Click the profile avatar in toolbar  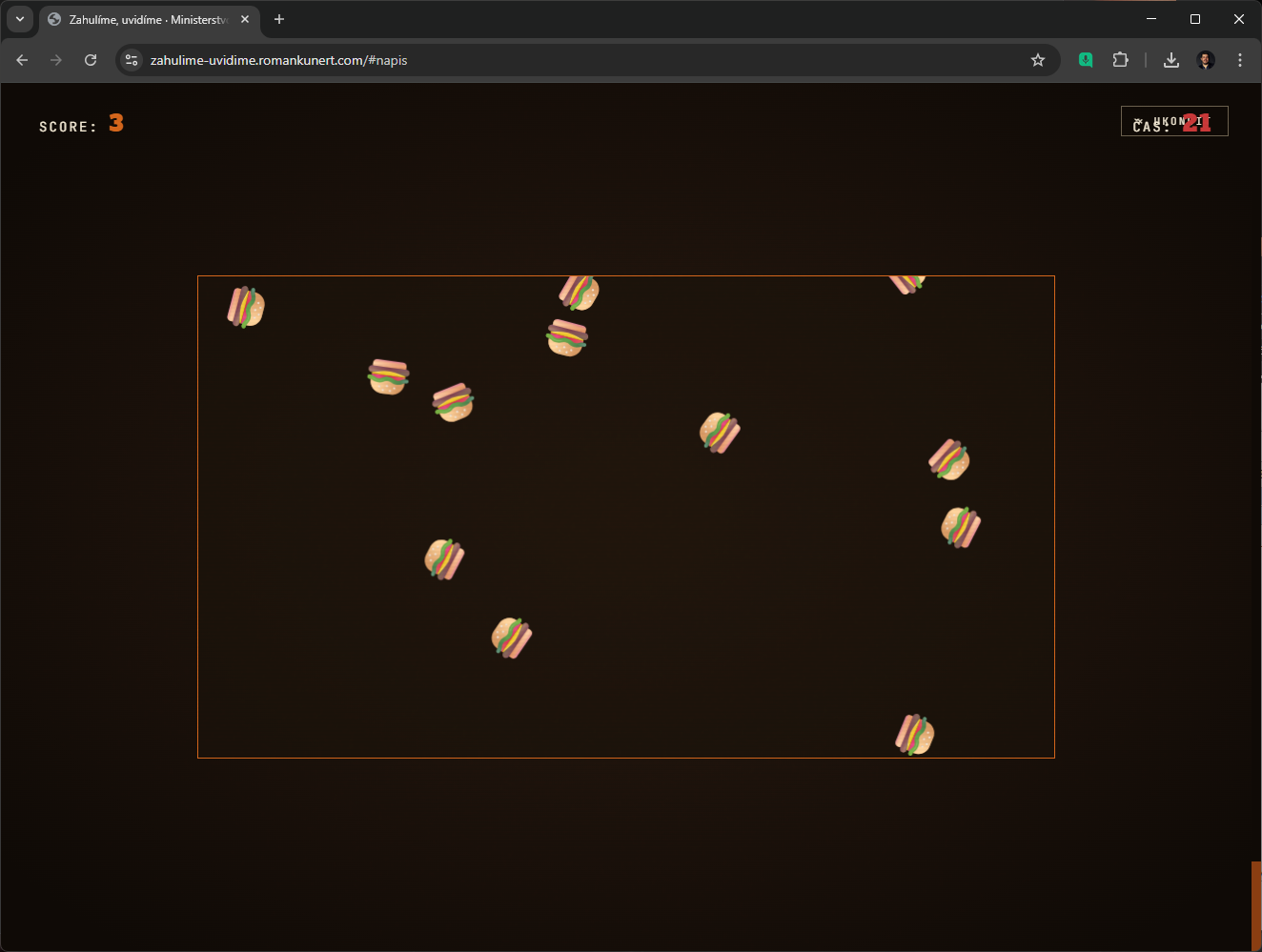point(1206,60)
